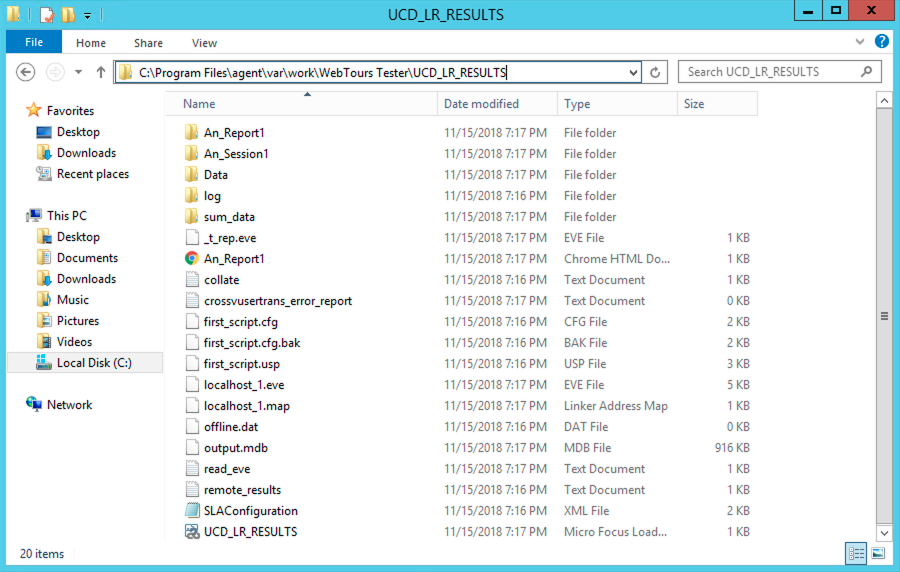
Task: Click the Refresh button beside address bar
Action: click(656, 72)
